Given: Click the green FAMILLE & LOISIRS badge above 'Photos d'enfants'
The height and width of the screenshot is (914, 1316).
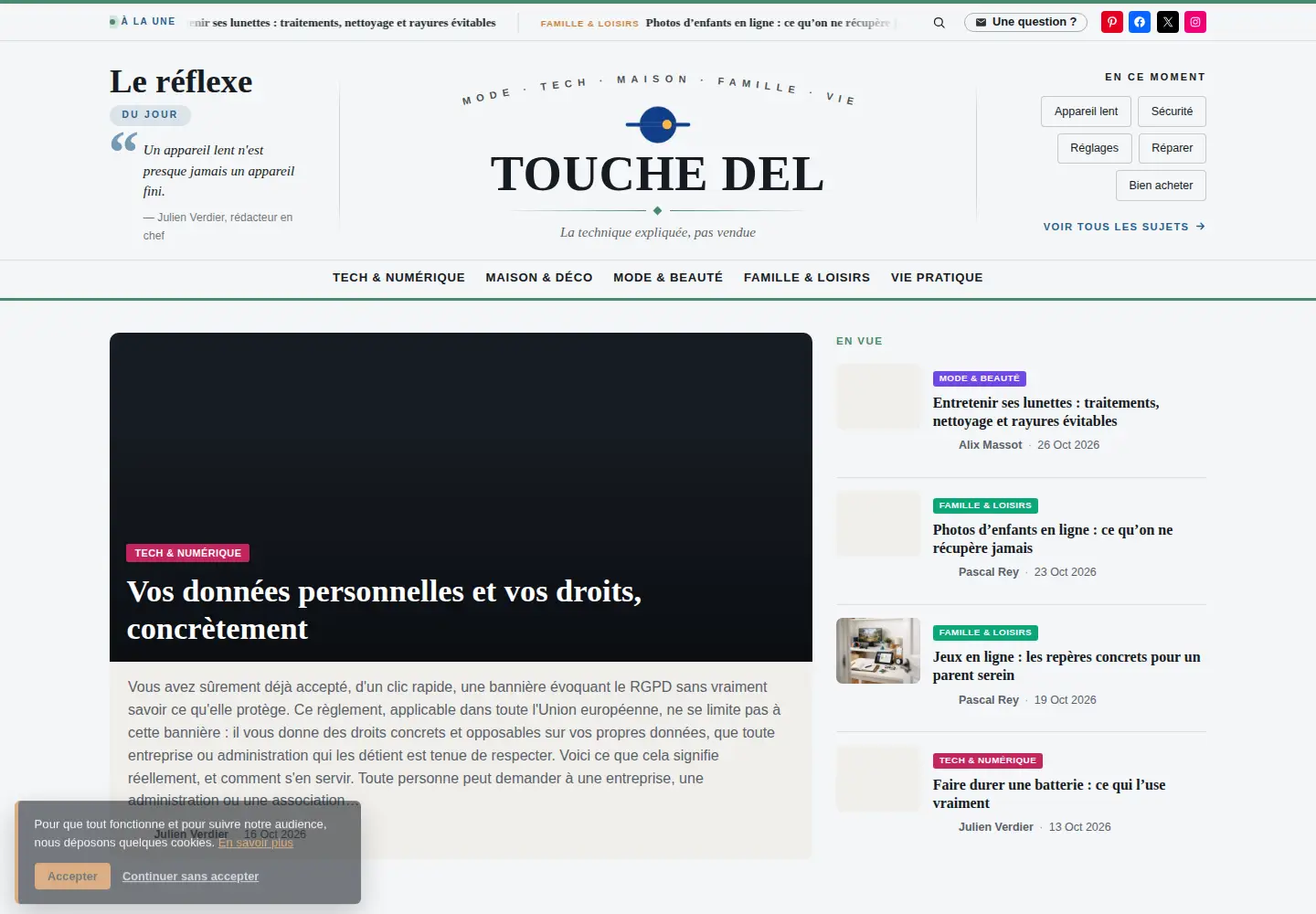Looking at the screenshot, I should point(985,505).
